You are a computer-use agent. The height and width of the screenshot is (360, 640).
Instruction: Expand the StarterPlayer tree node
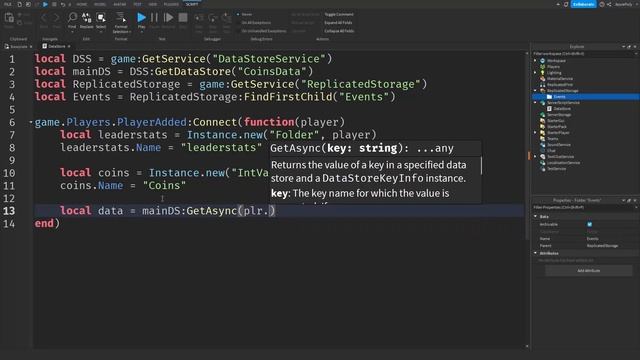coord(536,133)
